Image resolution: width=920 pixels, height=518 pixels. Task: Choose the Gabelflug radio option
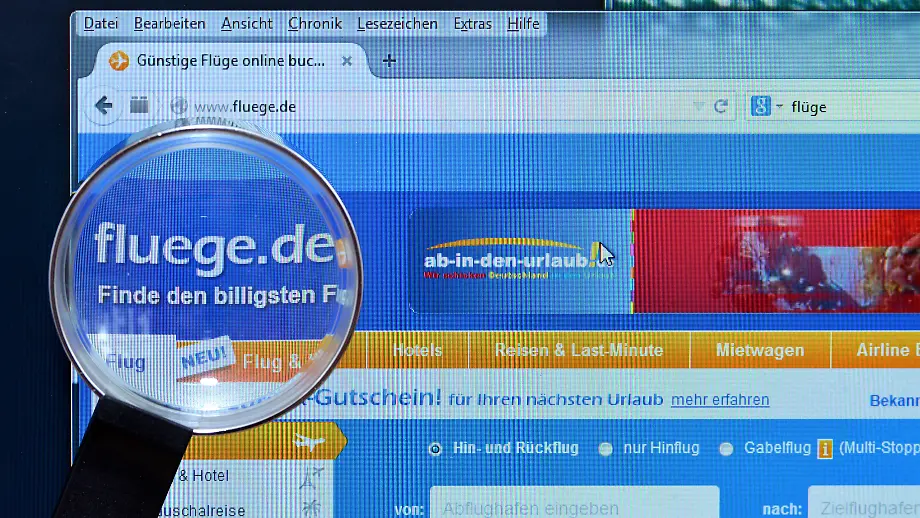tap(726, 449)
